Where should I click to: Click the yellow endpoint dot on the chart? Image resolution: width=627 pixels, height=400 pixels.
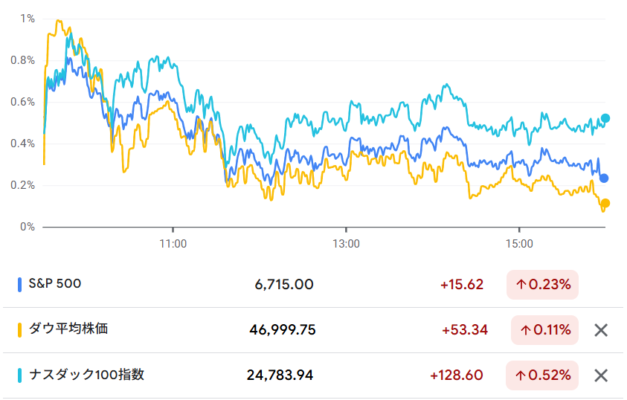coord(605,204)
